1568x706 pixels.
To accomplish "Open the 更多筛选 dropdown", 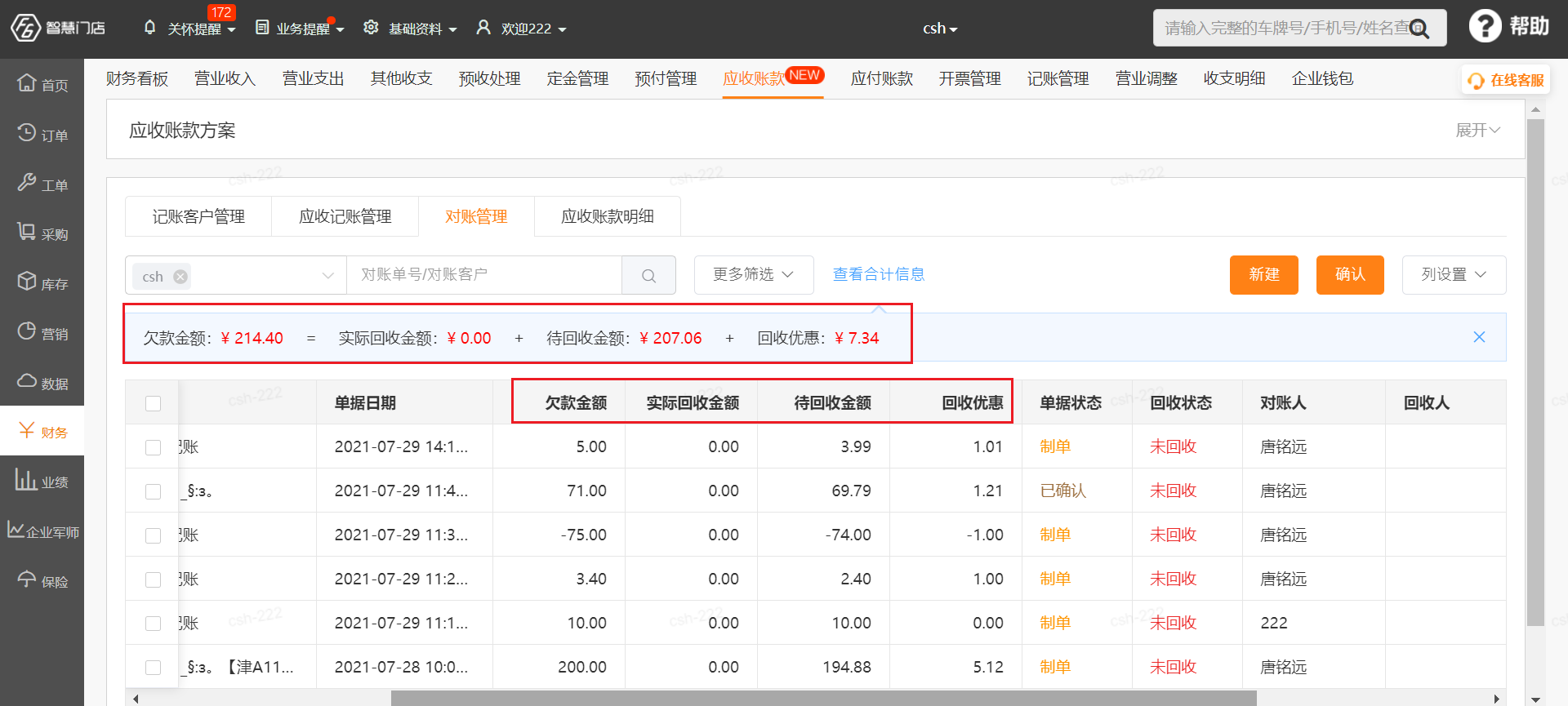I will click(753, 275).
